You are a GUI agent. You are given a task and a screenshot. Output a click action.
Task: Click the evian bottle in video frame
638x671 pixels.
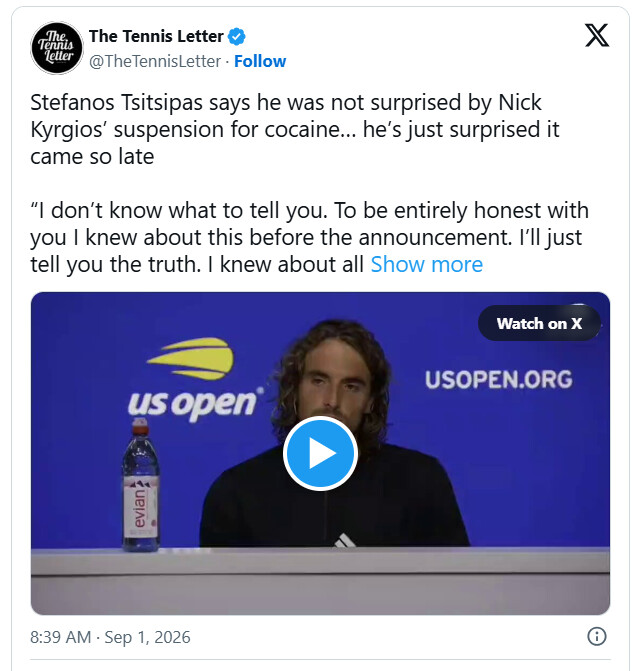point(141,484)
